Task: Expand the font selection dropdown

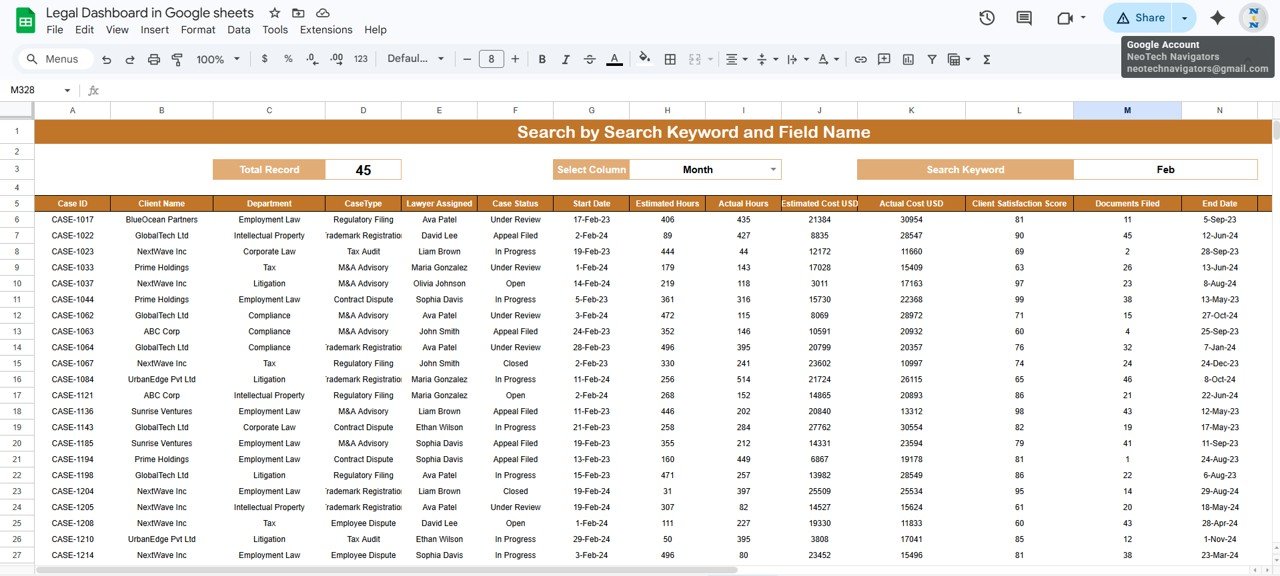Action: (x=440, y=59)
